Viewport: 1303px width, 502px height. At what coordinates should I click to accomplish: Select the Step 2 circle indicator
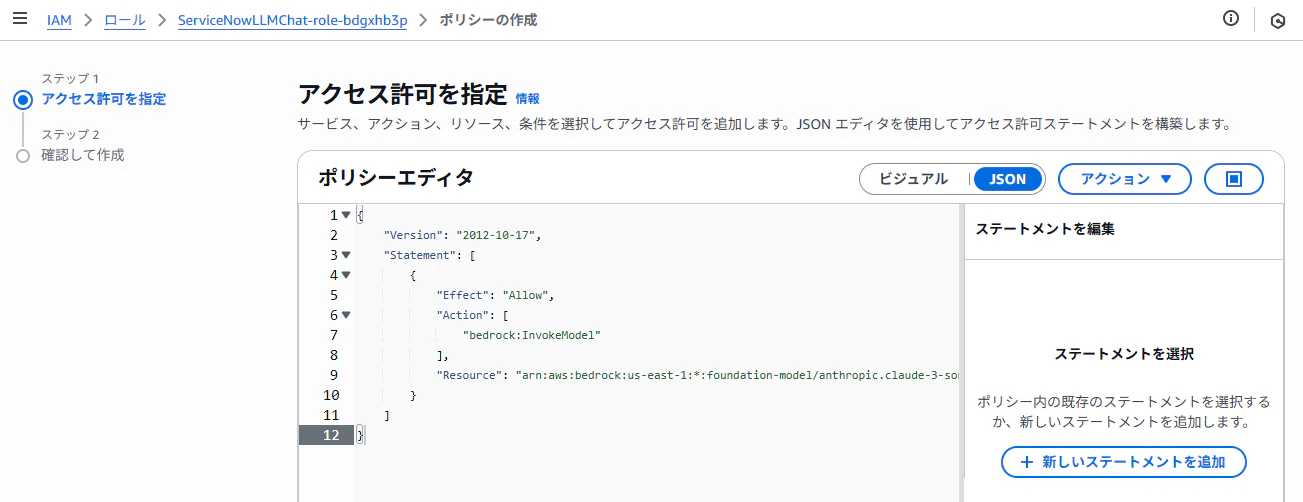(x=23, y=156)
